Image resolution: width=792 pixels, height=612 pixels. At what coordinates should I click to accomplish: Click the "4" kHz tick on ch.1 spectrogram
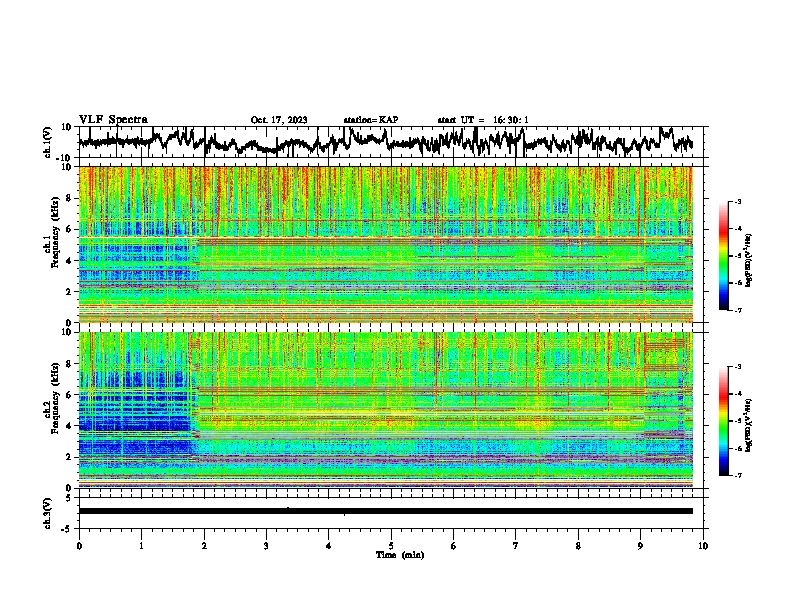point(69,261)
